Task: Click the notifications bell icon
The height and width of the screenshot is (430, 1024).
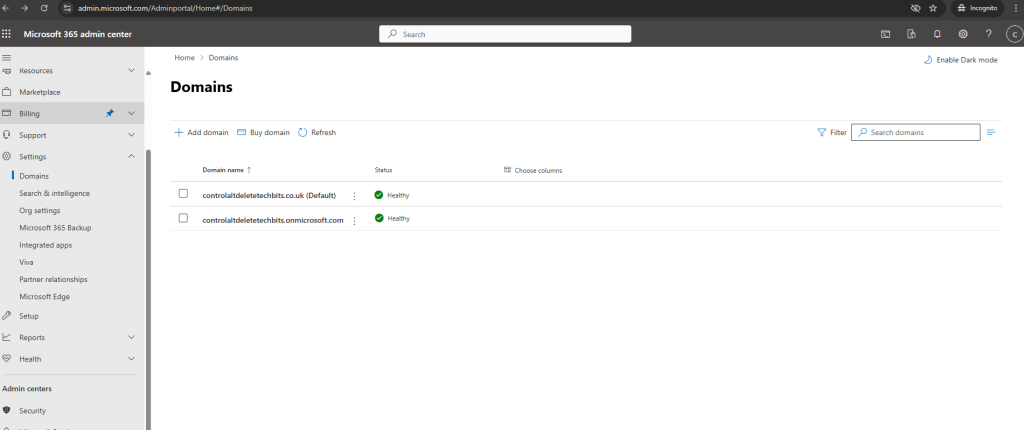Action: pos(937,34)
